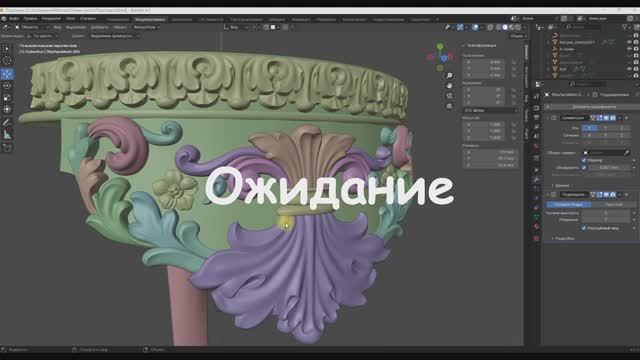Open the Рендеринг menu
The image size is (640, 360).
[x=51, y=19]
